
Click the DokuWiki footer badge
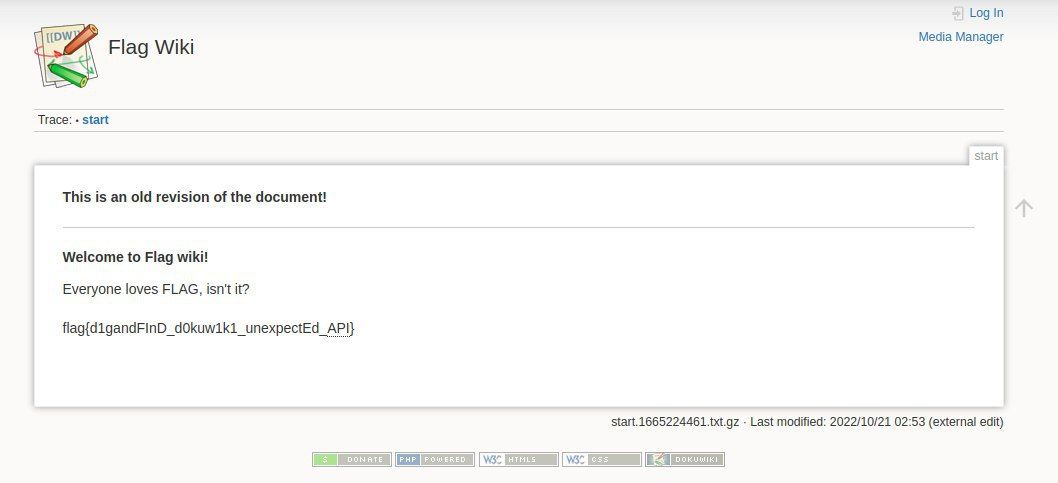[684, 459]
